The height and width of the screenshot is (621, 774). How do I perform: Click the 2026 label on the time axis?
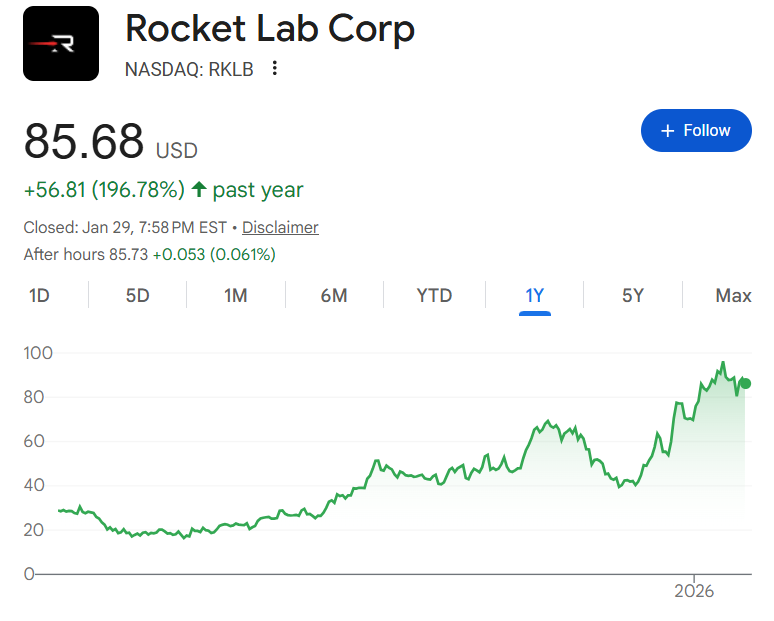[x=694, y=591]
